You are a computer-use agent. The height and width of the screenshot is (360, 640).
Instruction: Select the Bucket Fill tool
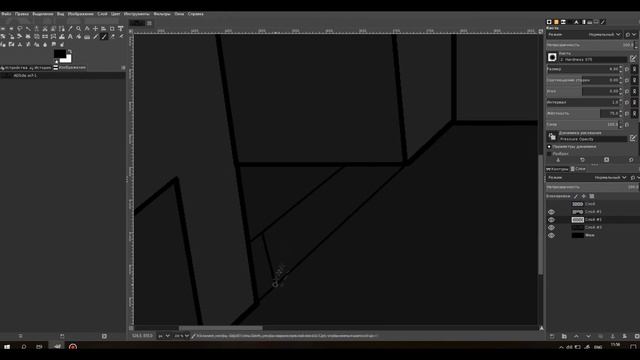pos(78,37)
